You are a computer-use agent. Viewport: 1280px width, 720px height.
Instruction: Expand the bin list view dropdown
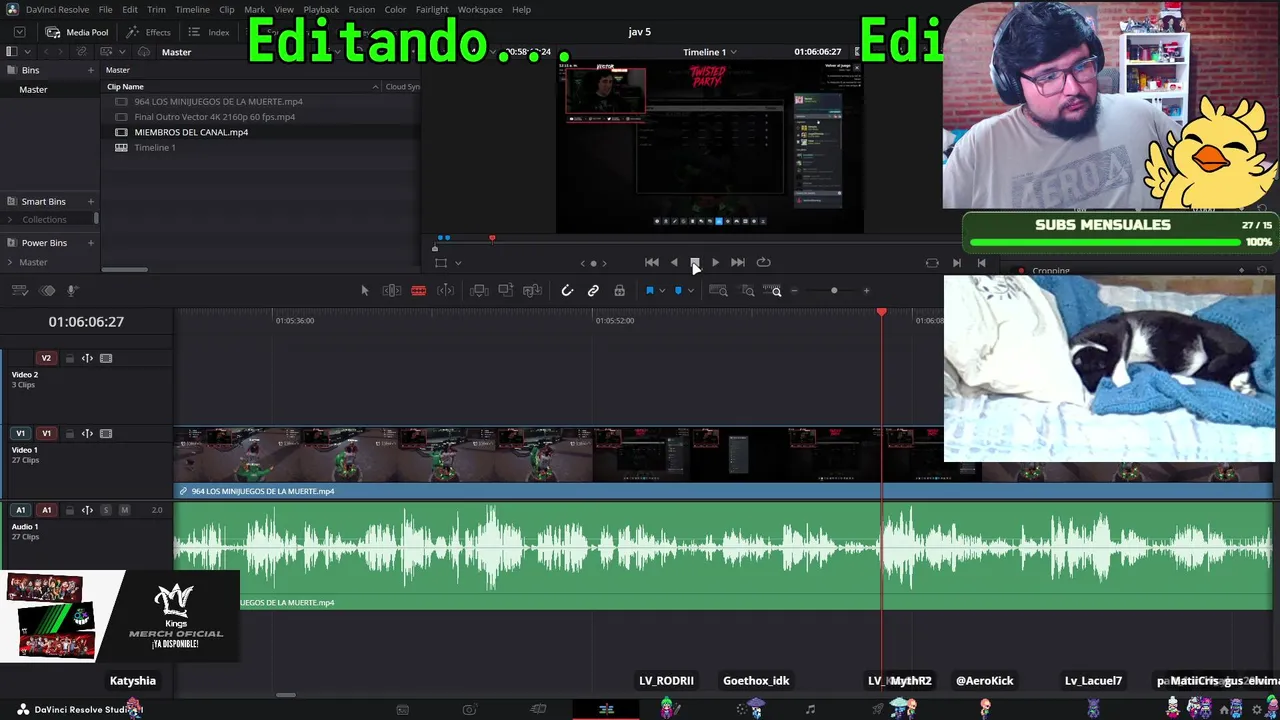pyautogui.click(x=27, y=52)
